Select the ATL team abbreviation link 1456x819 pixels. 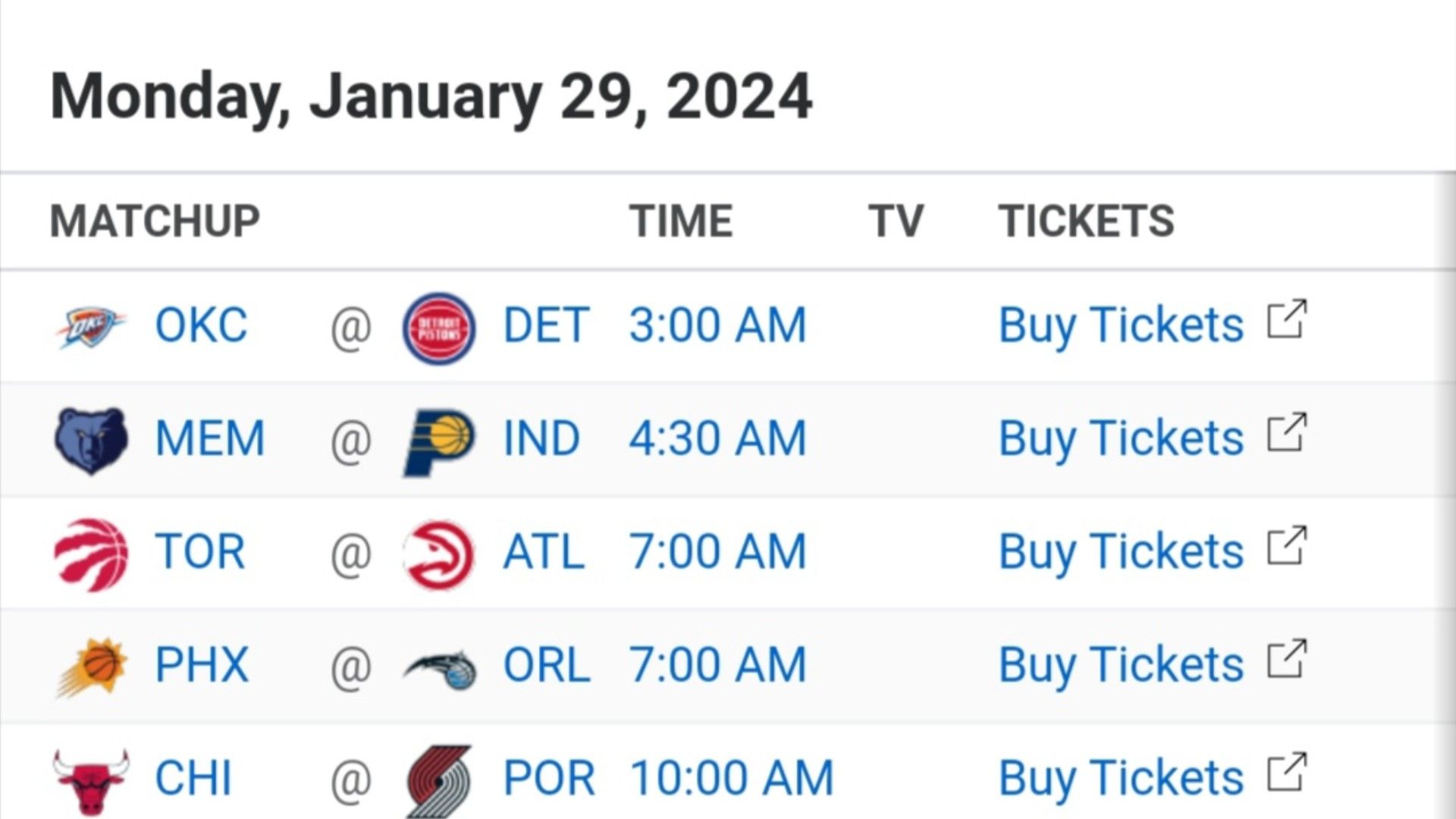(544, 552)
